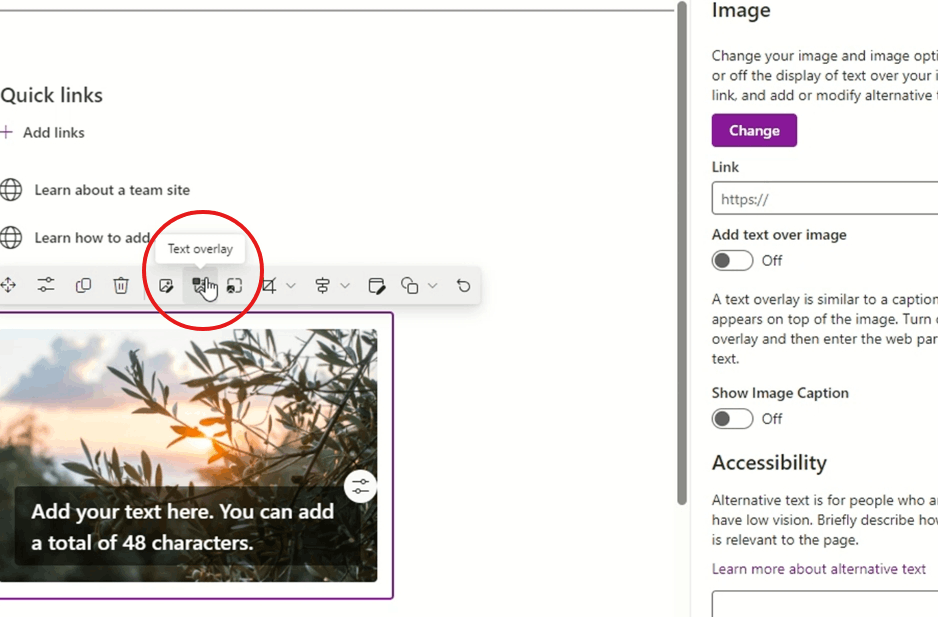The image size is (938, 617).
Task: Click the page vertical scrollbar
Action: click(682, 254)
